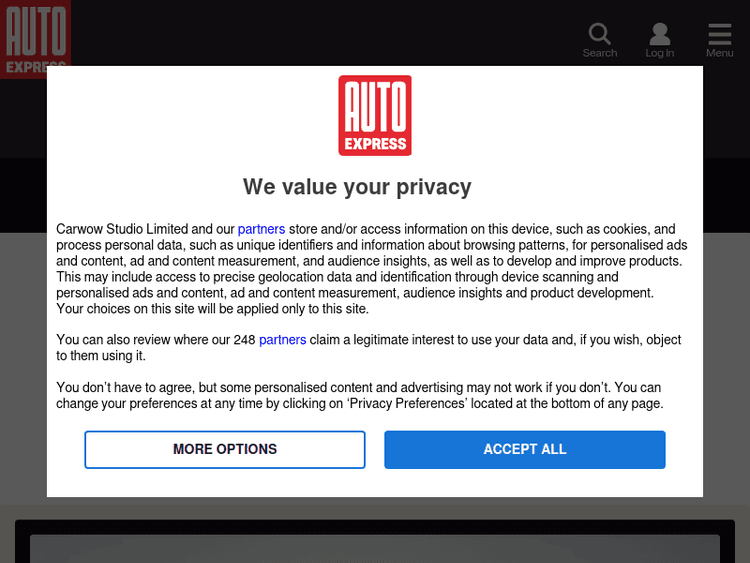Screen dimensions: 750x563
Task: Click the 'Log in' text label in header
Action: pos(659,53)
